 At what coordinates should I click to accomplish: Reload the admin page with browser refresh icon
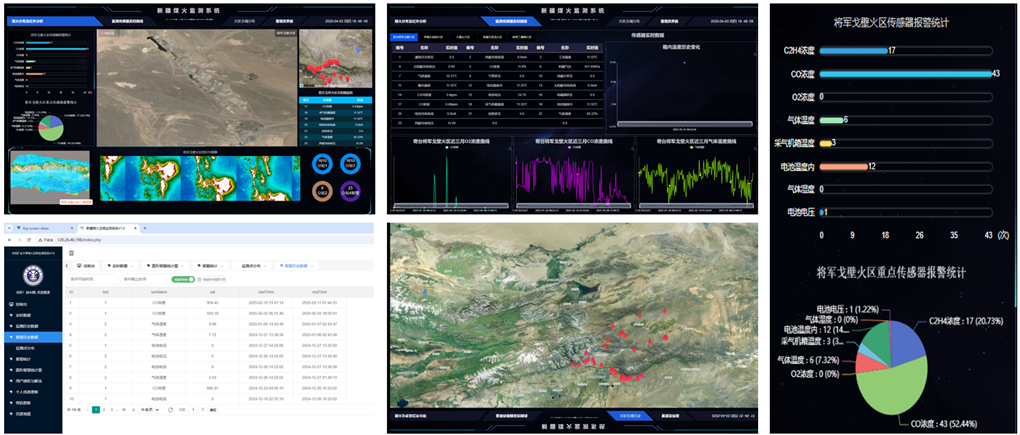(29, 241)
